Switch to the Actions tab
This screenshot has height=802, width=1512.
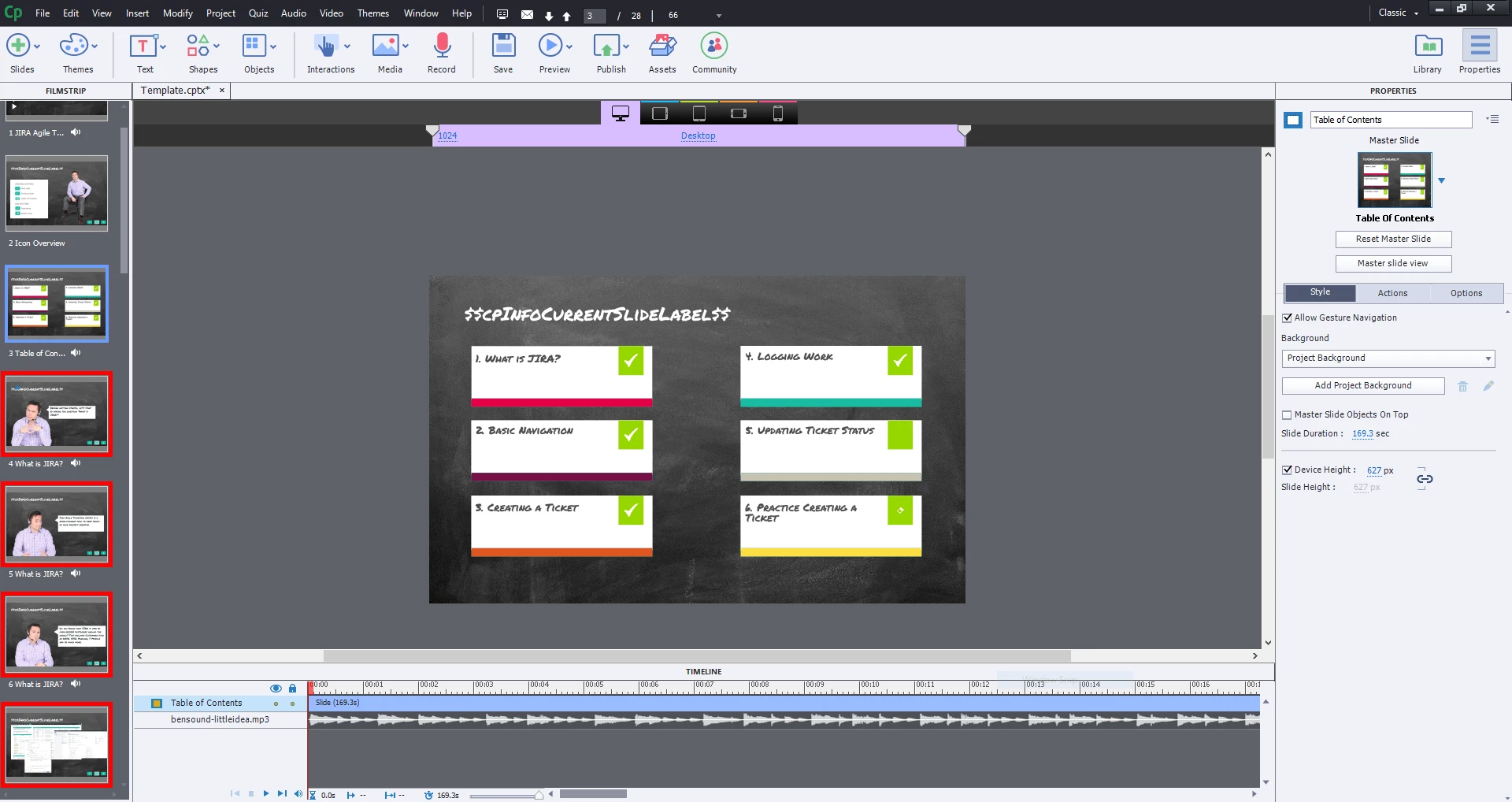point(1392,293)
